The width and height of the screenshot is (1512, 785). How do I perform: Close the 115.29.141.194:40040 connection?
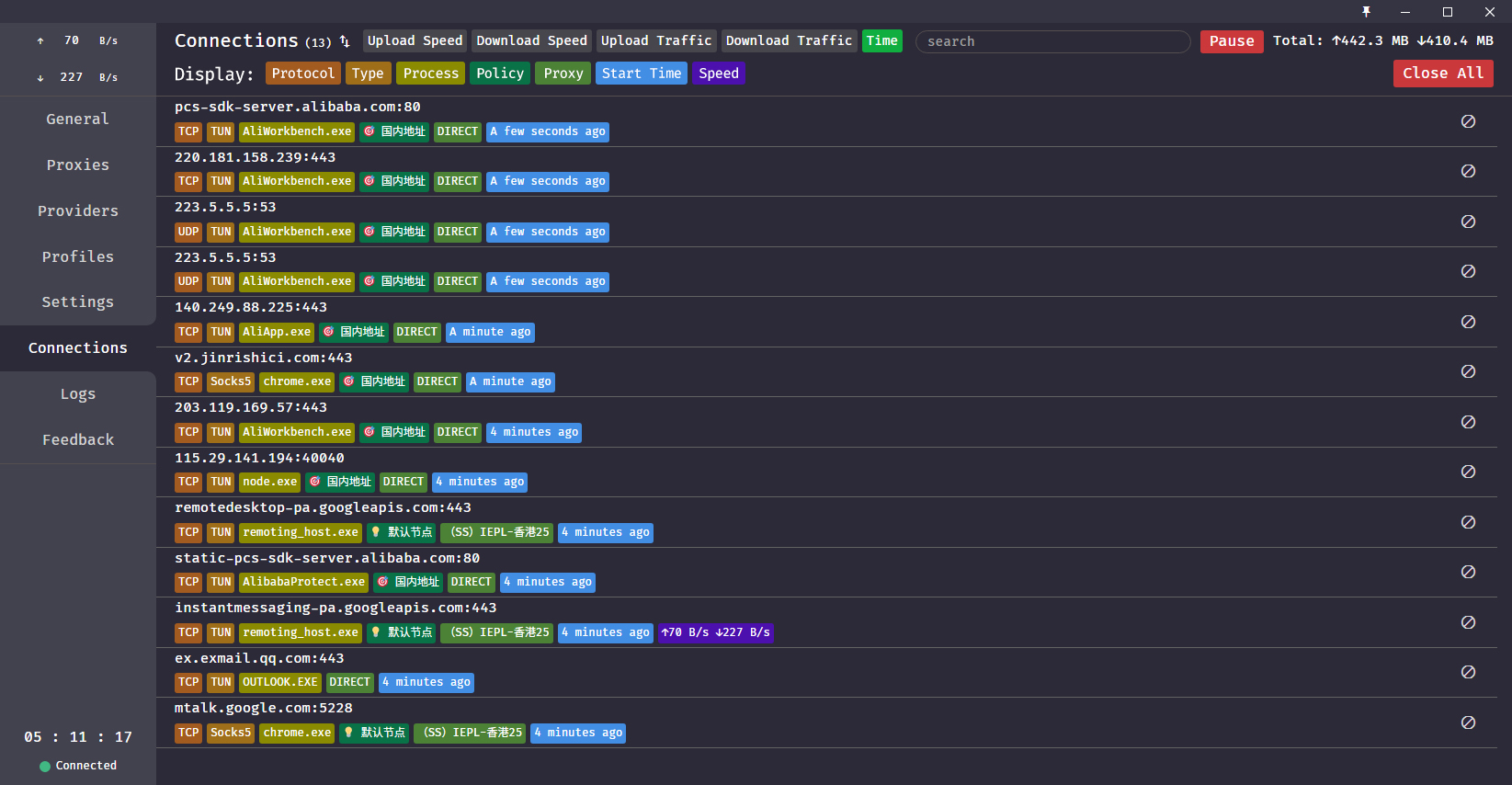tap(1468, 472)
